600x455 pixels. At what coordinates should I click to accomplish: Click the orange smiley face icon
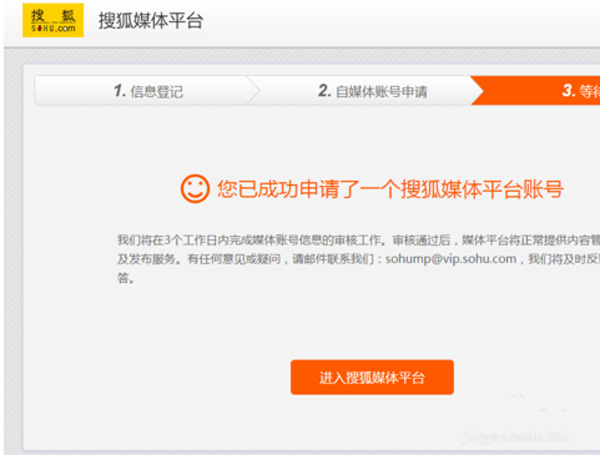coord(195,189)
